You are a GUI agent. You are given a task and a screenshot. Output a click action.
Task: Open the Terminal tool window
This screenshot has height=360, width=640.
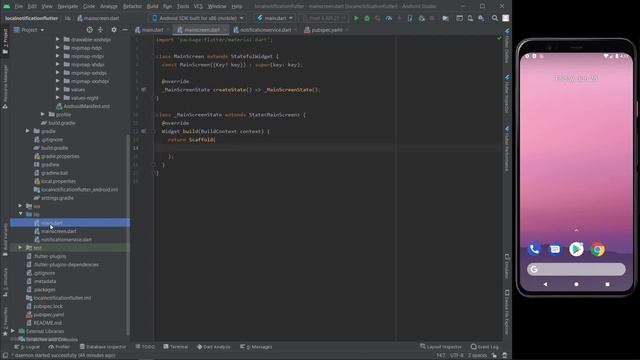coord(176,347)
